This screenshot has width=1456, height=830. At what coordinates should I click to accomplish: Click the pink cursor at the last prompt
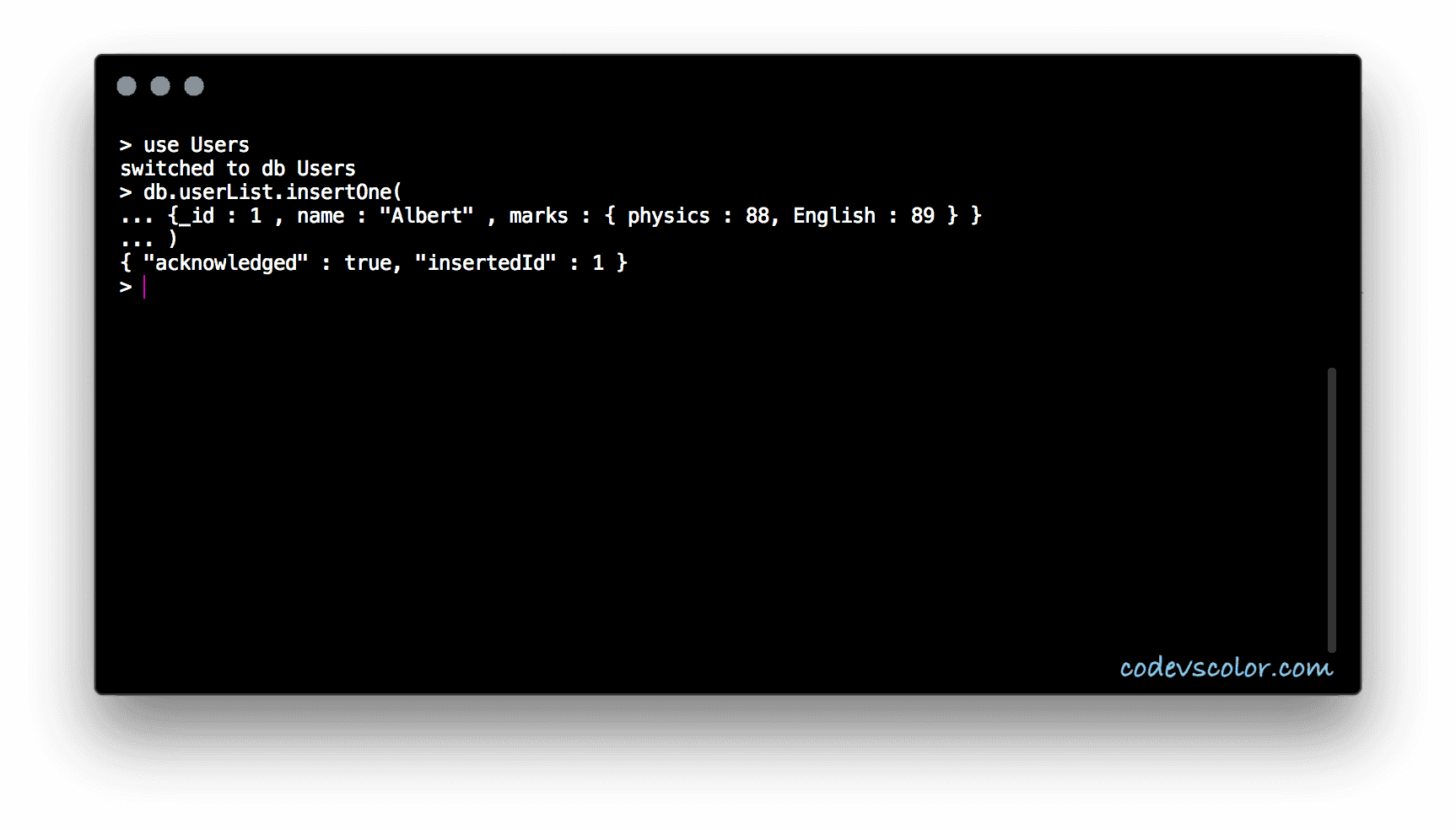[144, 288]
